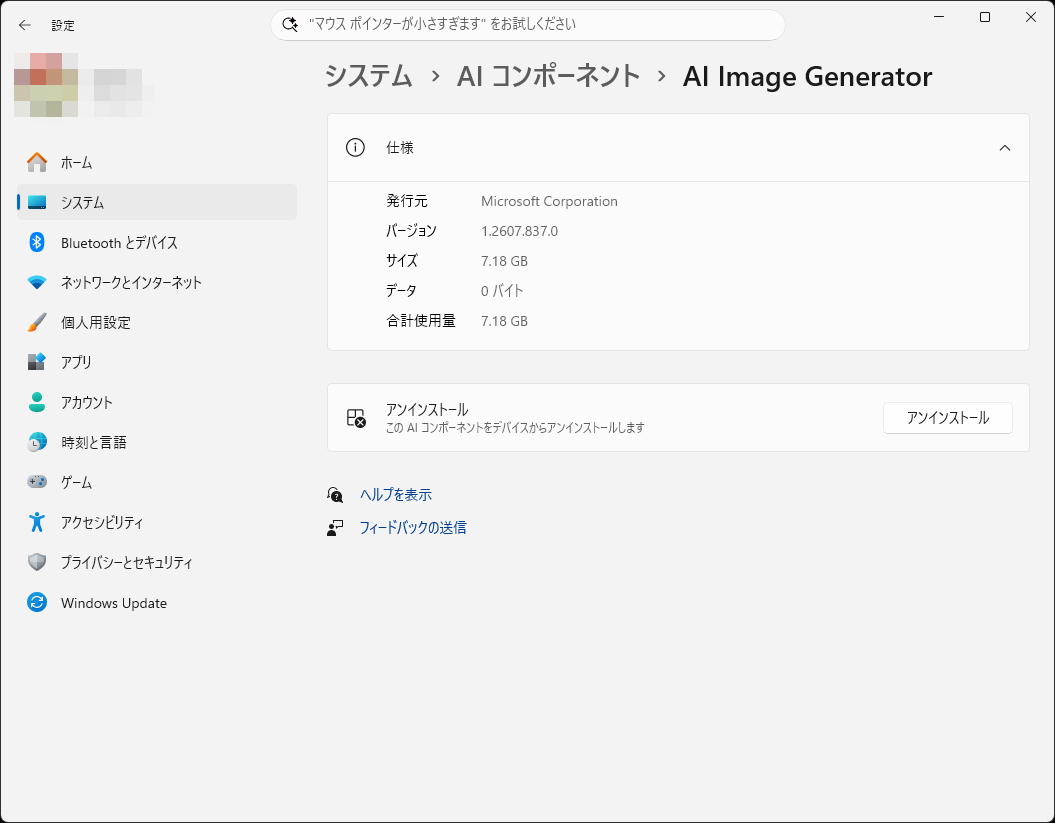Click the アカウント person icon
Screen dimensions: 1055x823
[x=37, y=402]
